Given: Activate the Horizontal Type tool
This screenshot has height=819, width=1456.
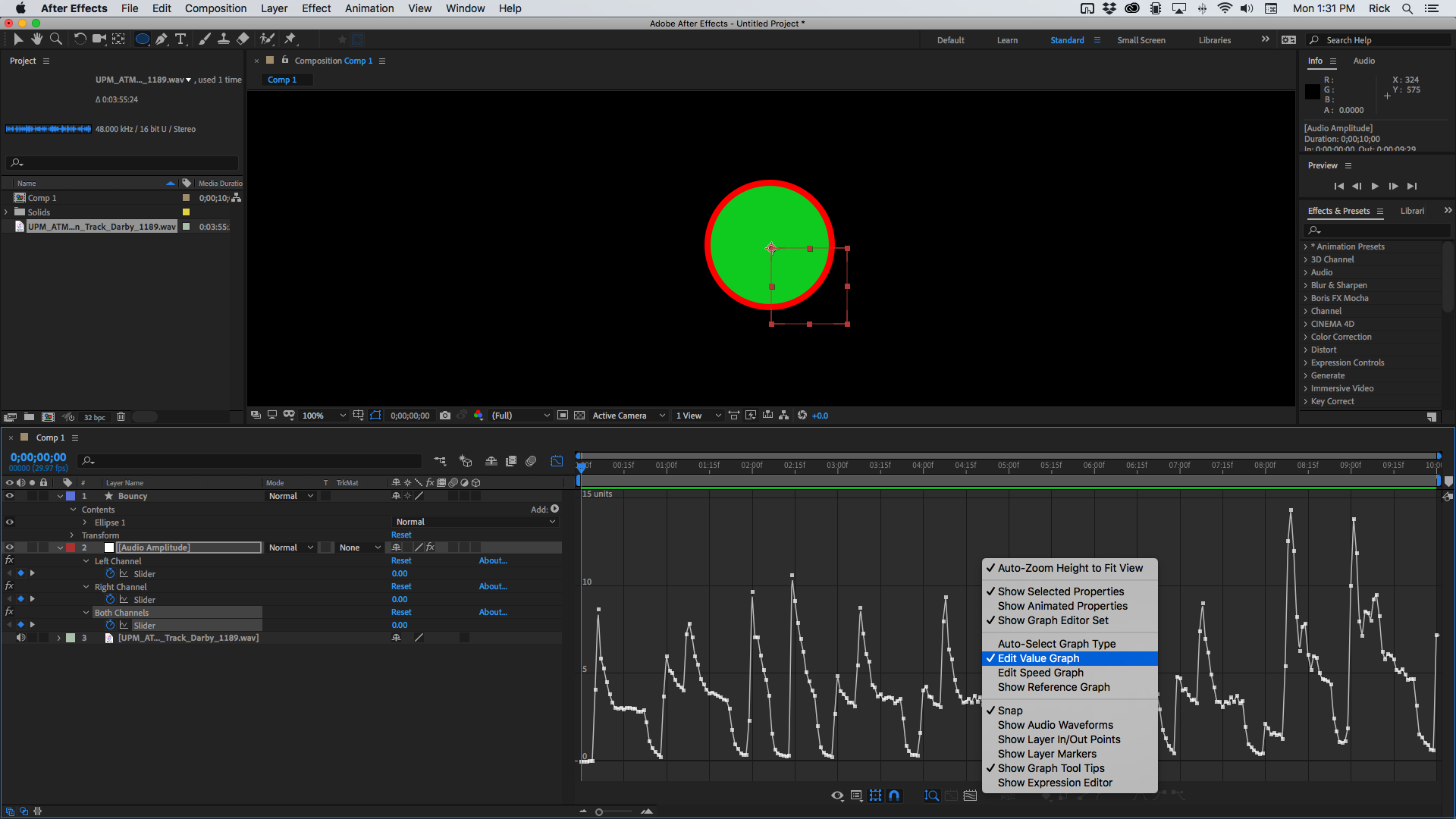Looking at the screenshot, I should 180,39.
